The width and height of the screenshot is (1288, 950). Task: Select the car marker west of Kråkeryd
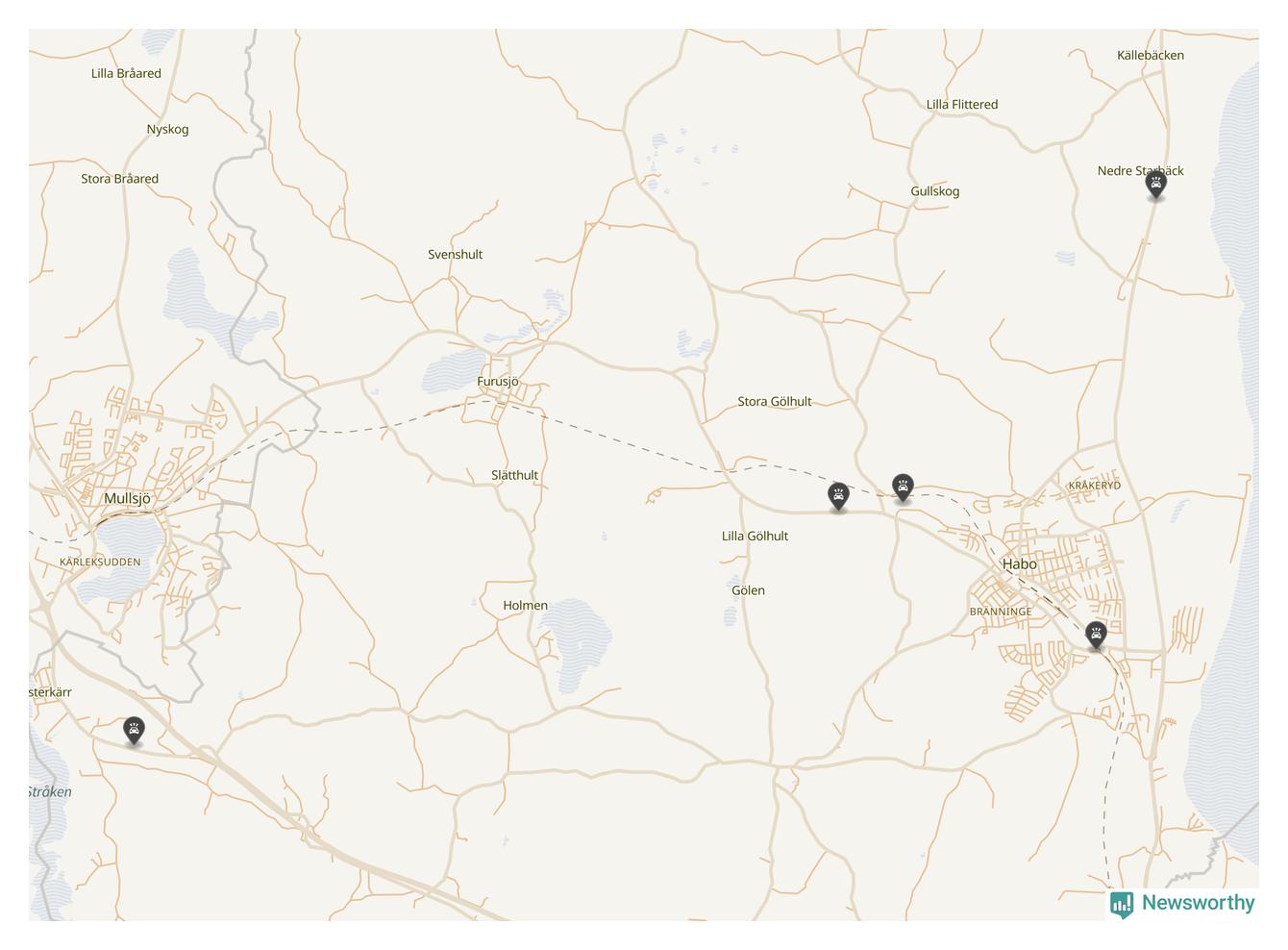tap(903, 487)
